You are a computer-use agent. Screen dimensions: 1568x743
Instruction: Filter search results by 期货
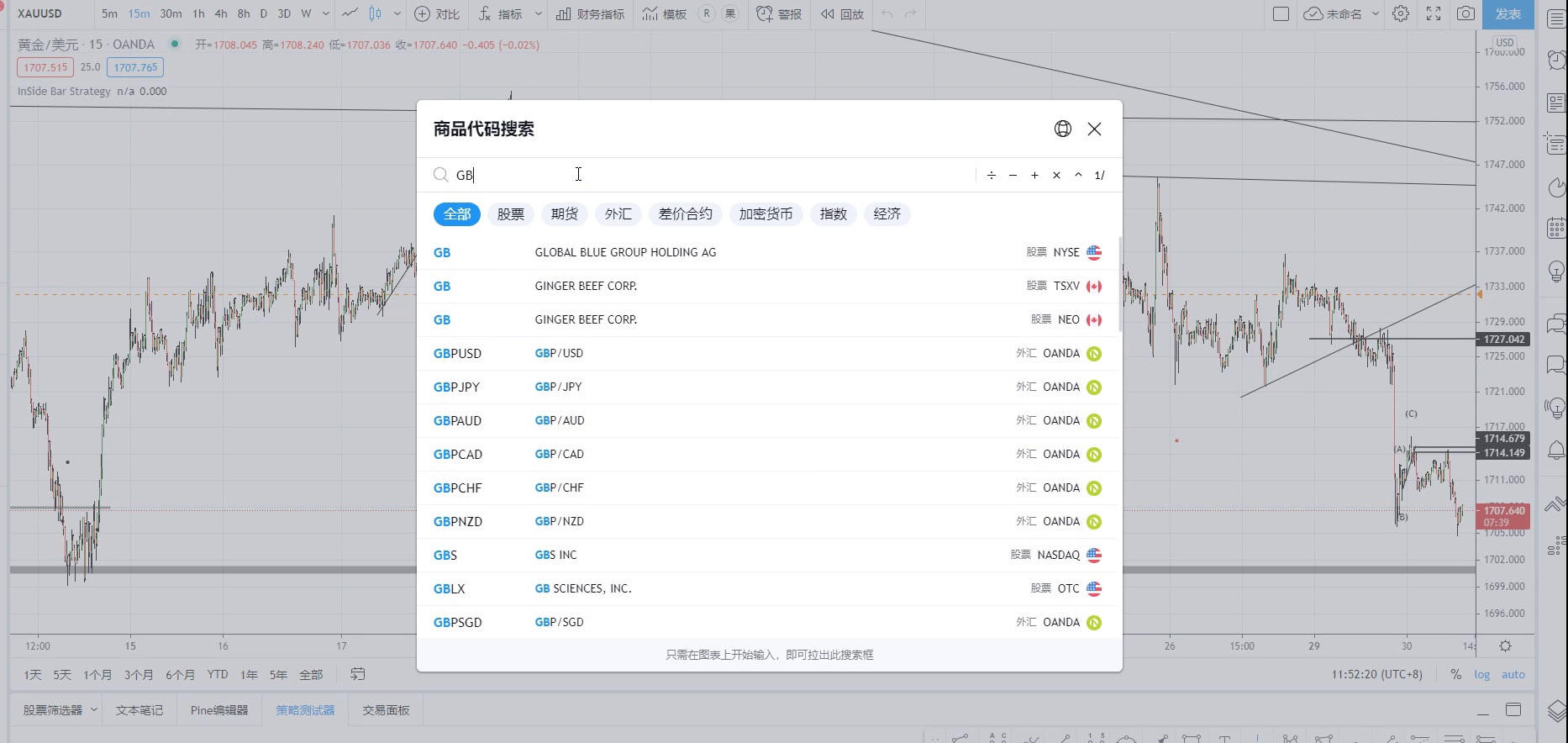565,214
